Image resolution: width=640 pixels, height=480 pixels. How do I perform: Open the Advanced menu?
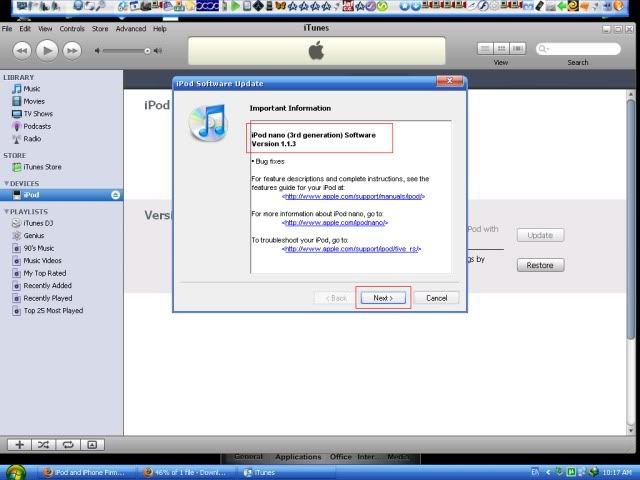pos(130,29)
